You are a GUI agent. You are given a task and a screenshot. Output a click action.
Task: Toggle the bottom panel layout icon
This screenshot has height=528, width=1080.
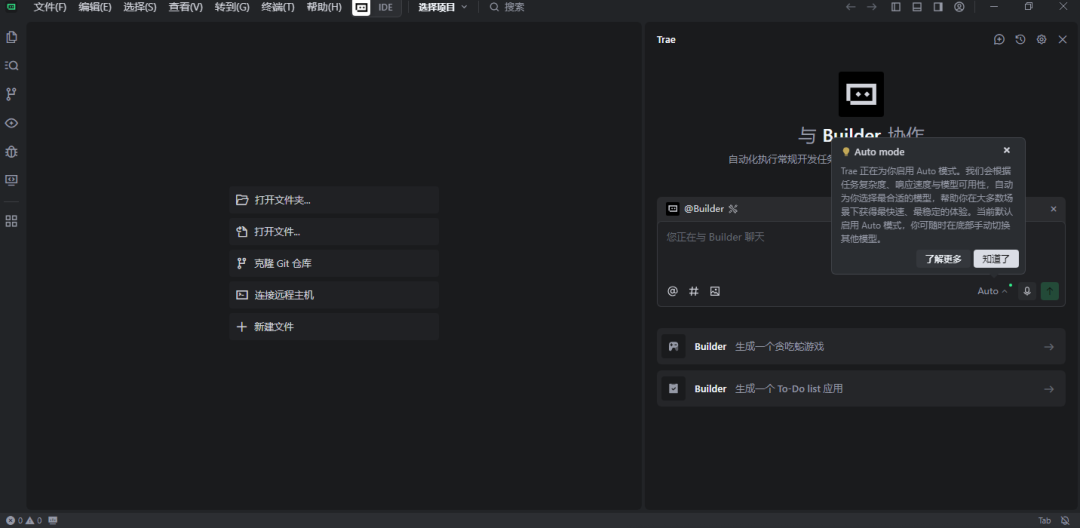[x=917, y=7]
